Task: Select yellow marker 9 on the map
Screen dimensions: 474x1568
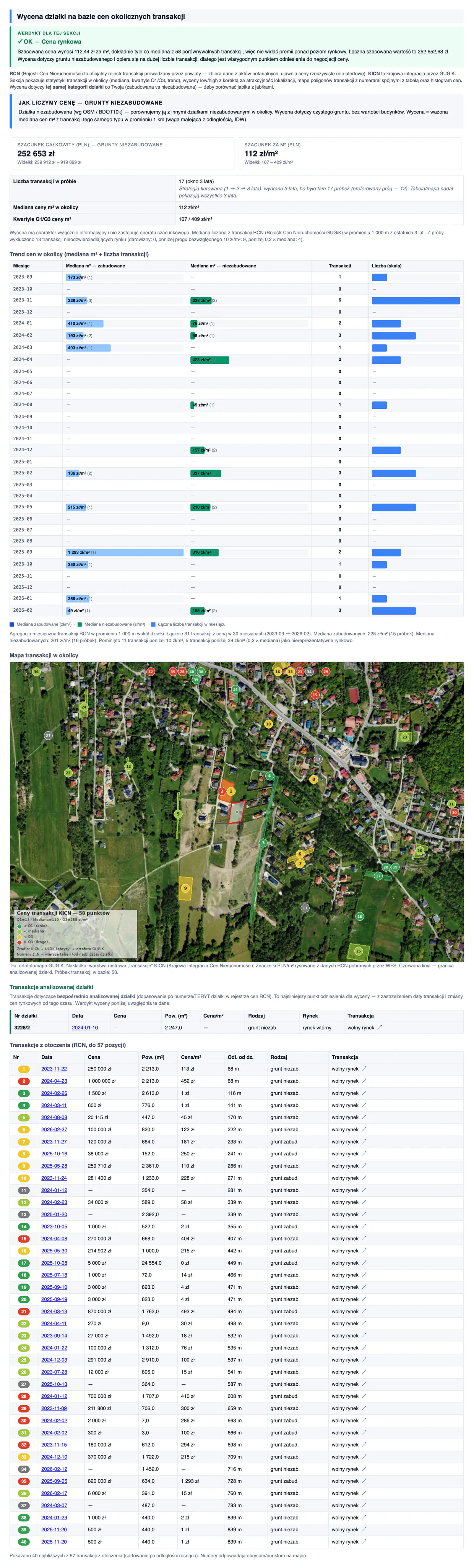Action: [x=185, y=888]
